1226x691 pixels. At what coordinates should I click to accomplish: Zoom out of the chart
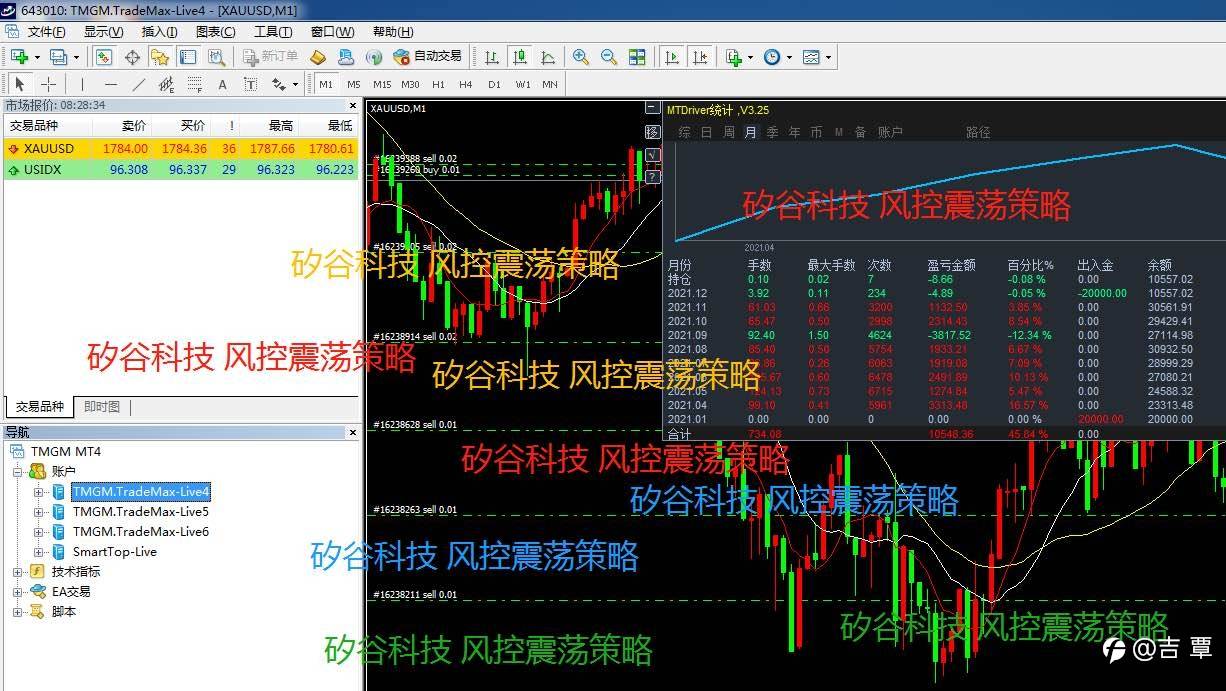[608, 57]
